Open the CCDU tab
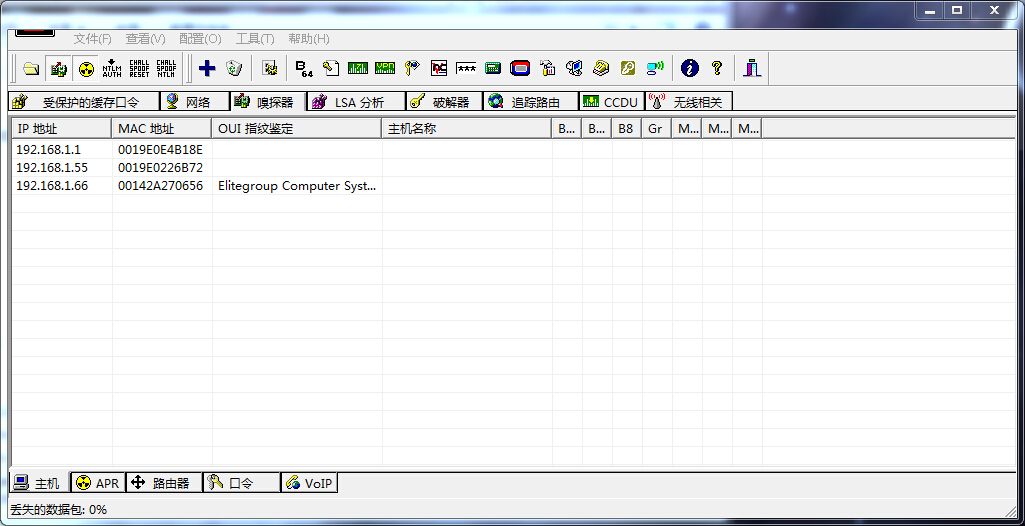 coord(612,102)
